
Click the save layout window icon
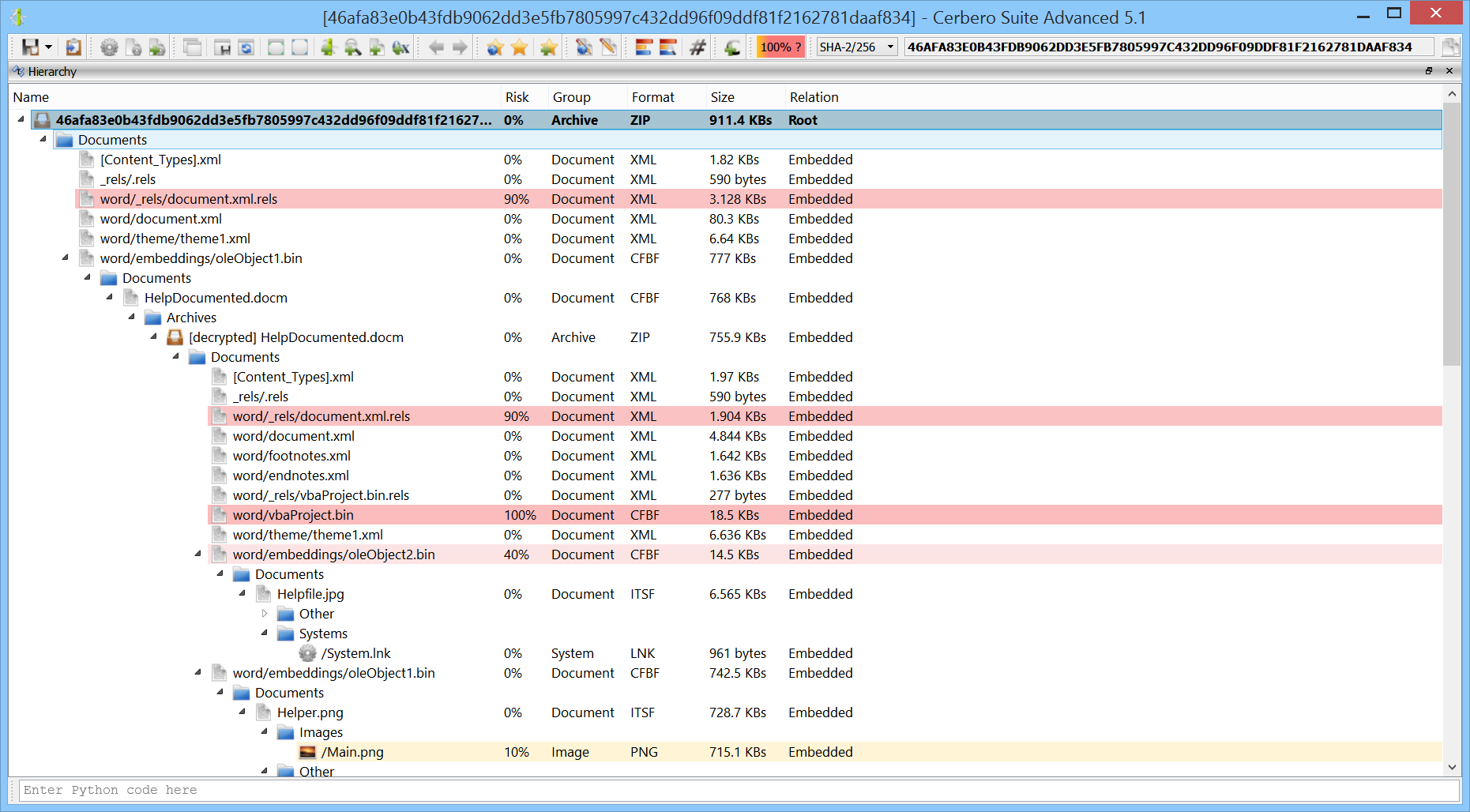tap(222, 47)
